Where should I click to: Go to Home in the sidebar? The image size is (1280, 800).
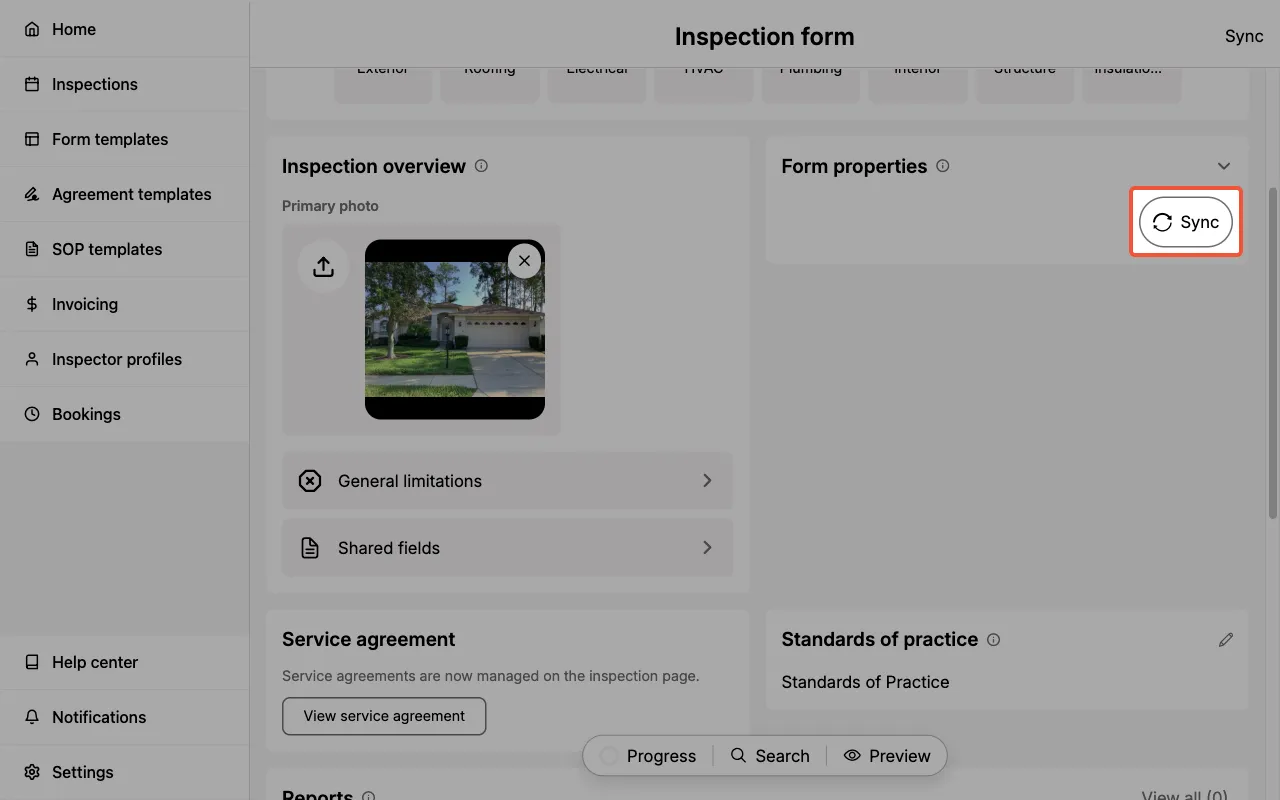pyautogui.click(x=124, y=29)
